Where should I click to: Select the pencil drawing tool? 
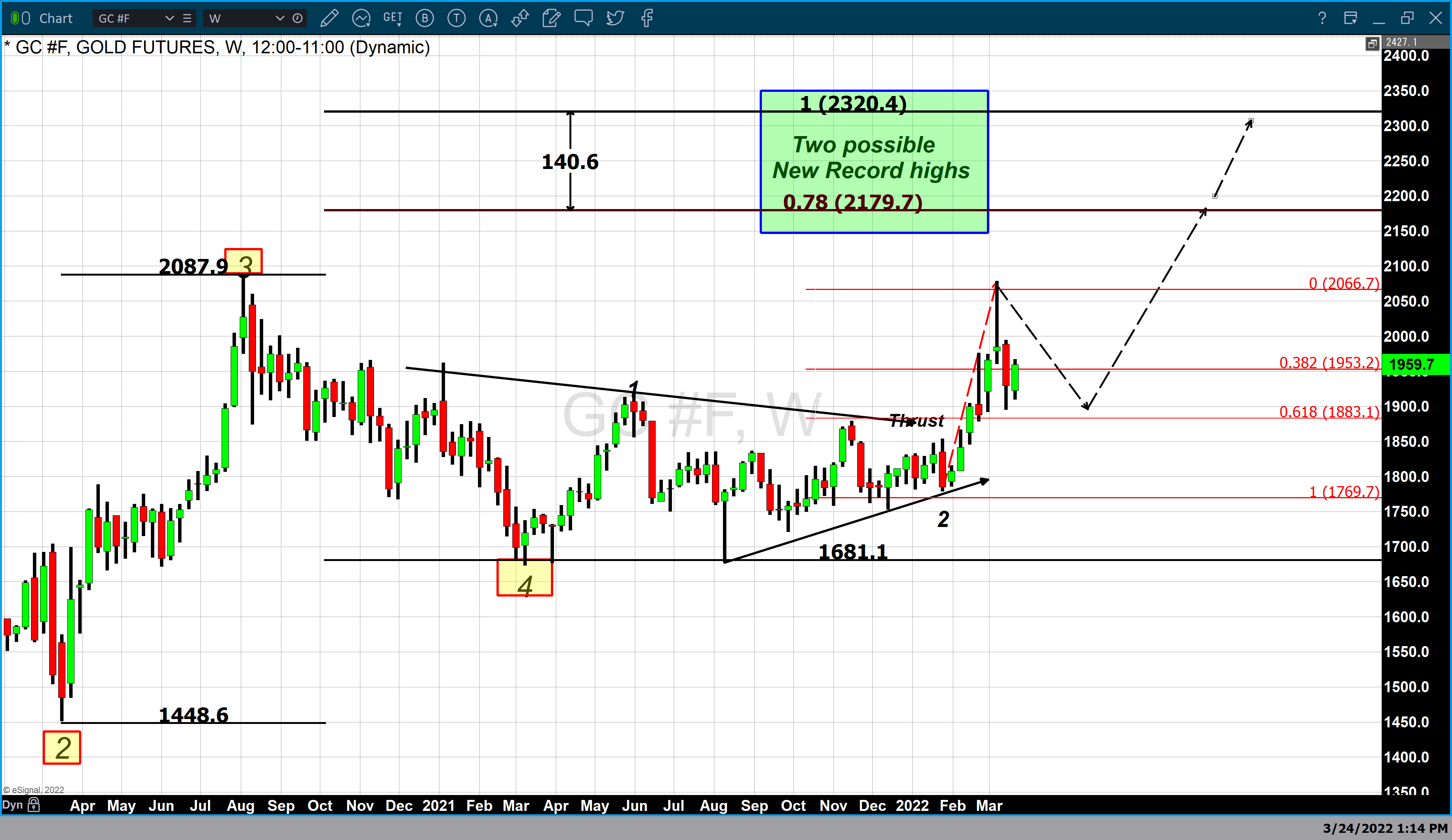tap(329, 19)
